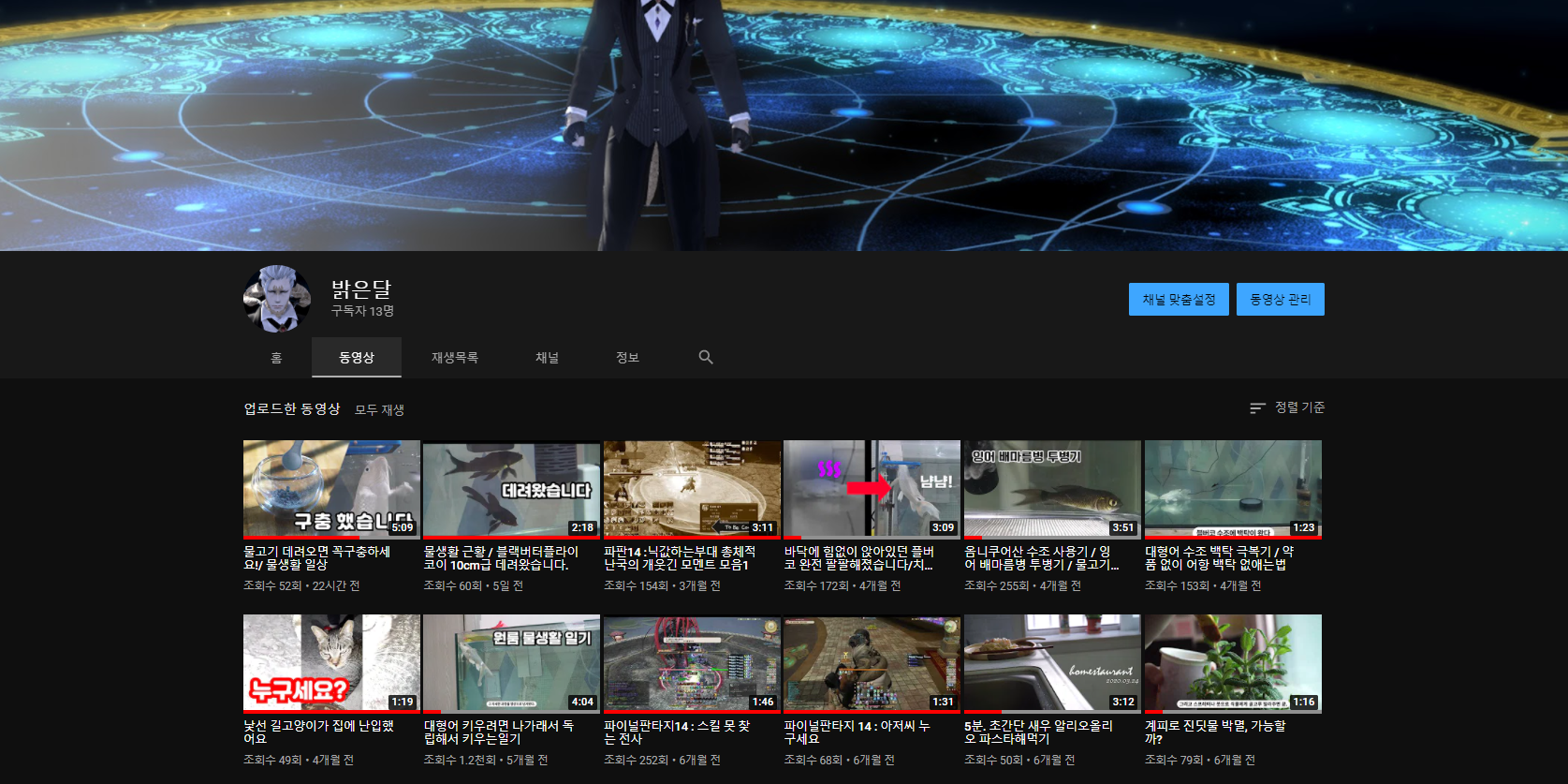Image resolution: width=1568 pixels, height=784 pixels.
Task: Click title 파이널판타지 14 : 아저씨 누구세요
Action: click(x=857, y=732)
